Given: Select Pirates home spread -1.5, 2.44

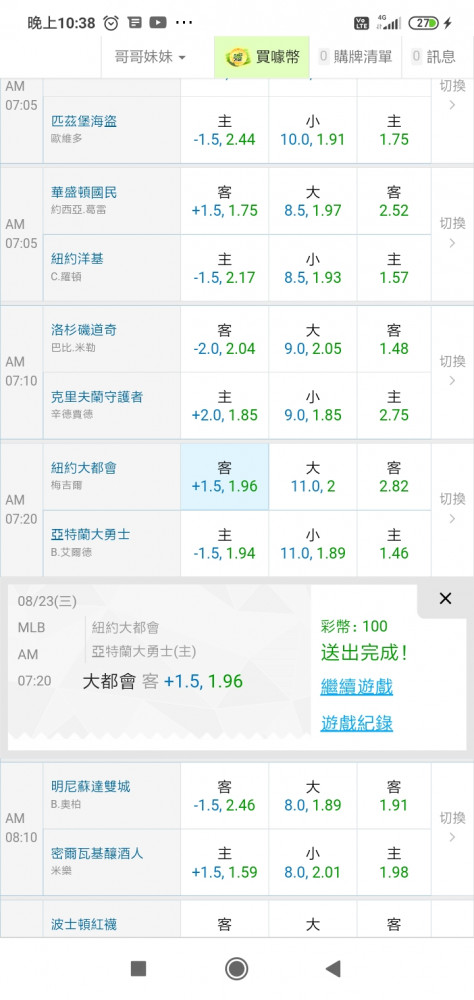Looking at the screenshot, I should pyautogui.click(x=225, y=130).
